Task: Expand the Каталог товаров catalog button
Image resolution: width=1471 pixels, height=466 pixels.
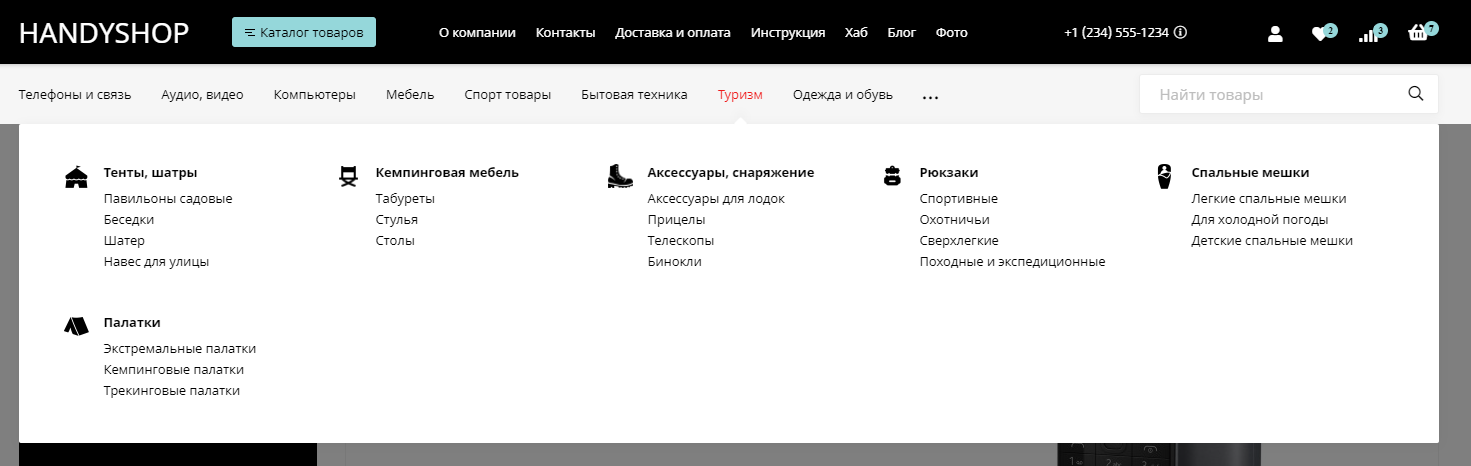Action: click(304, 32)
